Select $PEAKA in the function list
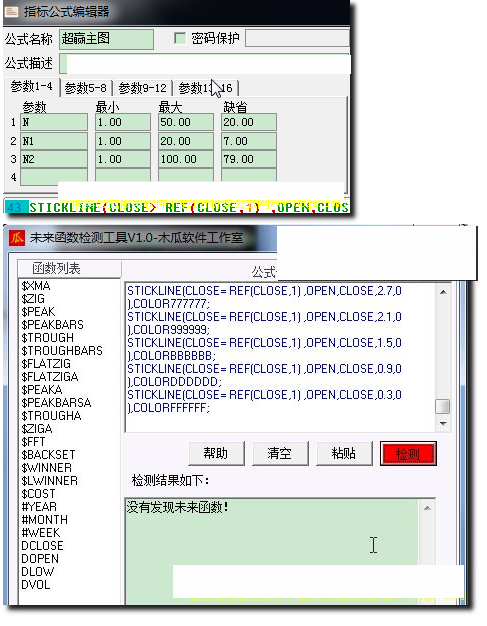 pyautogui.click(x=42, y=390)
